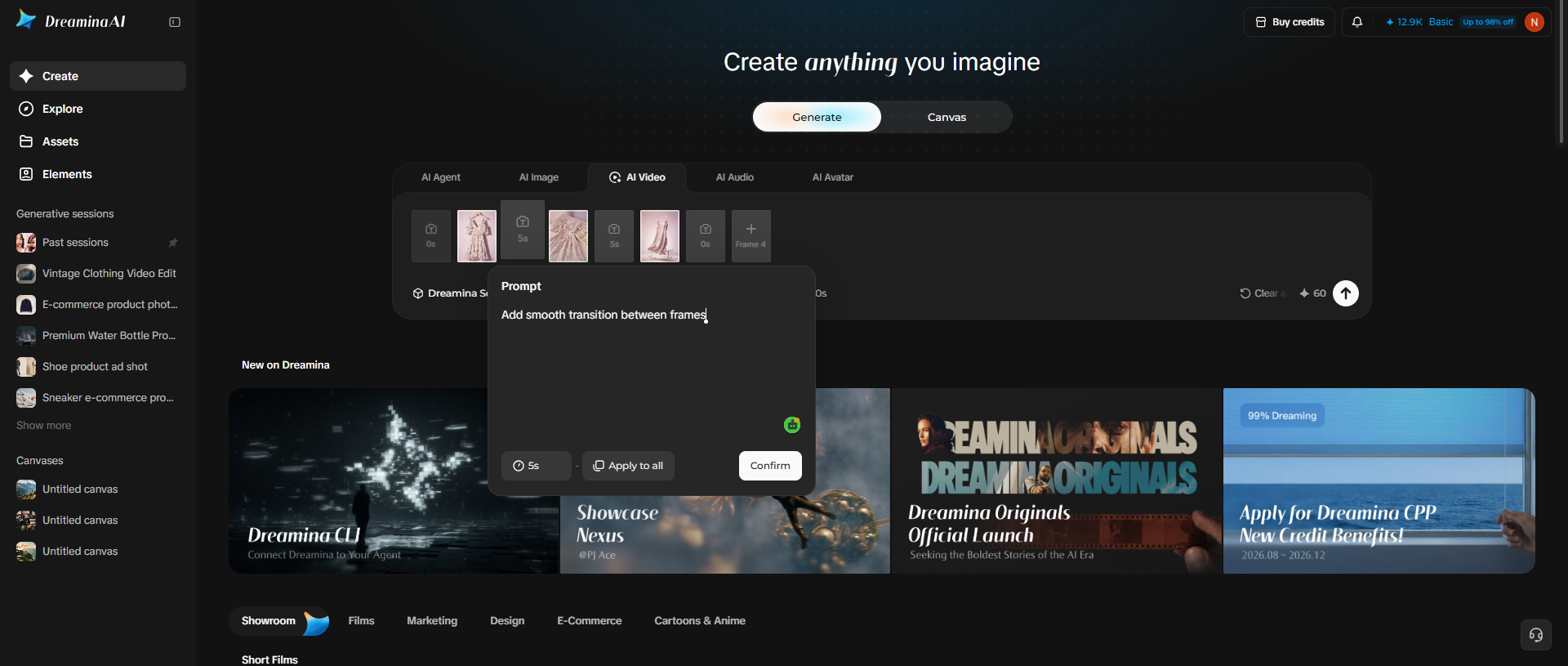Screen dimensions: 1568x666
Task: Expand Show more generative sessions
Action: [x=43, y=426]
